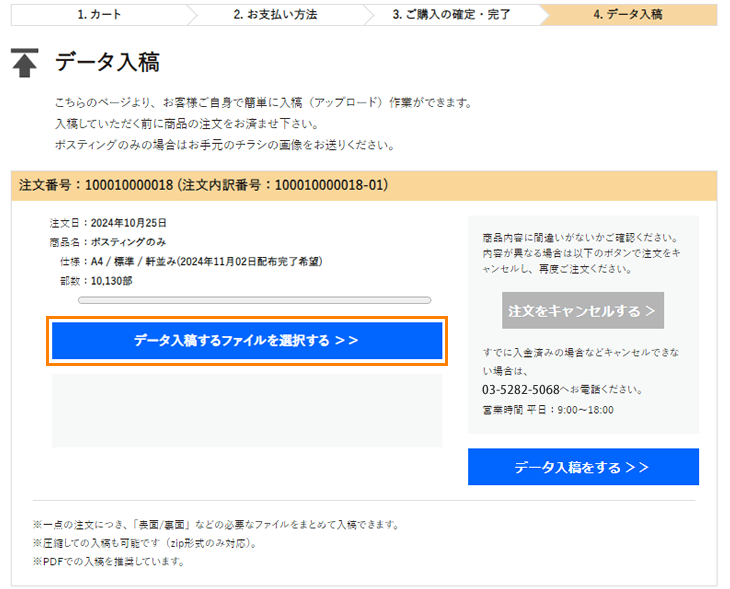730x589 pixels.
Task: Click the phone number 03-5282-5068
Action: 520,389
